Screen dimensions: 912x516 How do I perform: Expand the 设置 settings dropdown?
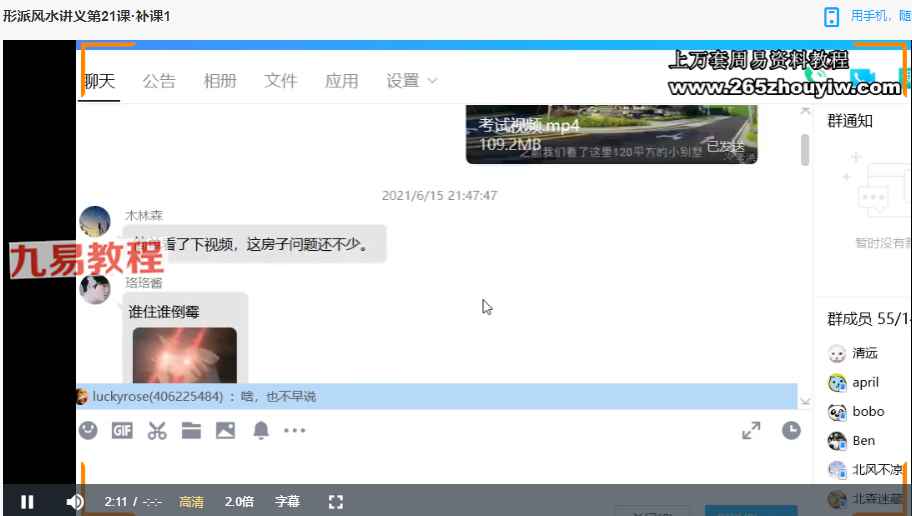pyautogui.click(x=412, y=81)
